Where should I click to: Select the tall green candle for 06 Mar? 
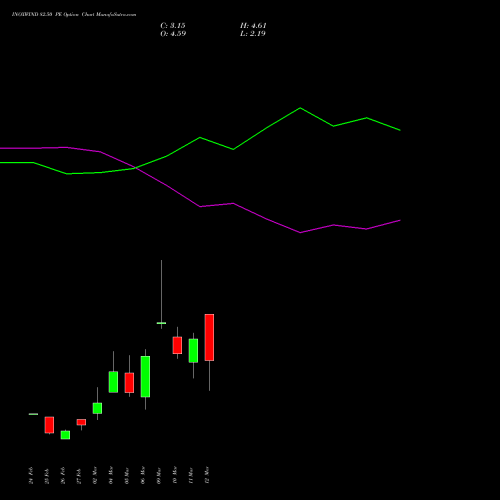pyautogui.click(x=145, y=377)
